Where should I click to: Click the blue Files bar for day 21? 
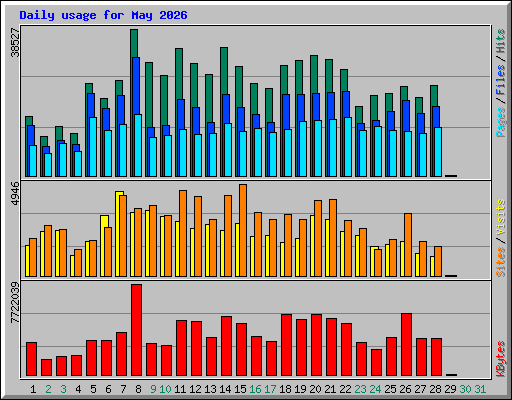pyautogui.click(x=331, y=106)
